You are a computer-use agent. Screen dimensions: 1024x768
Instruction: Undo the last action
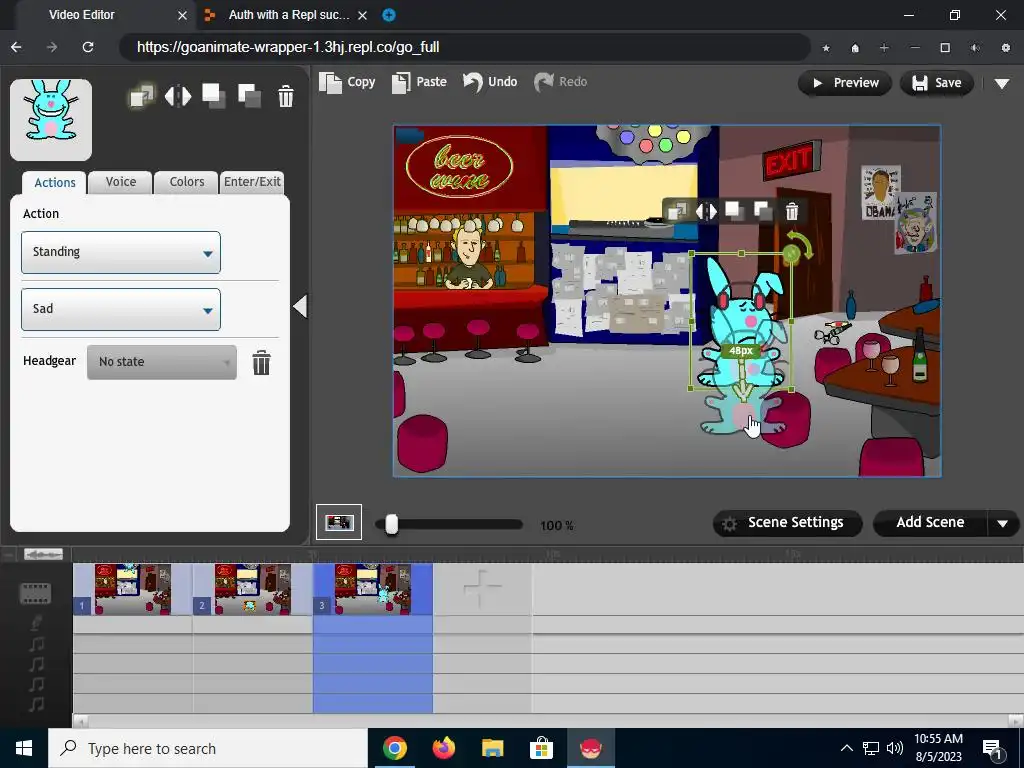coord(490,82)
